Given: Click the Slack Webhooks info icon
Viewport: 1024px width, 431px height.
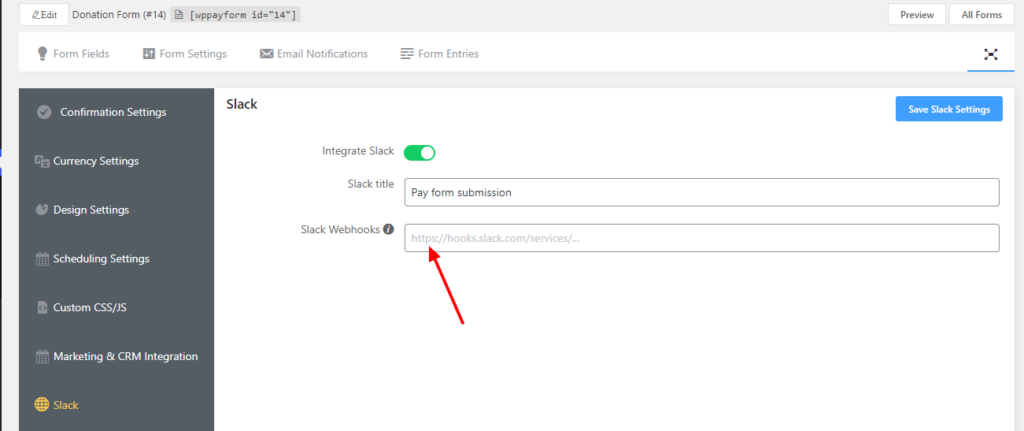Looking at the screenshot, I should pyautogui.click(x=389, y=229).
